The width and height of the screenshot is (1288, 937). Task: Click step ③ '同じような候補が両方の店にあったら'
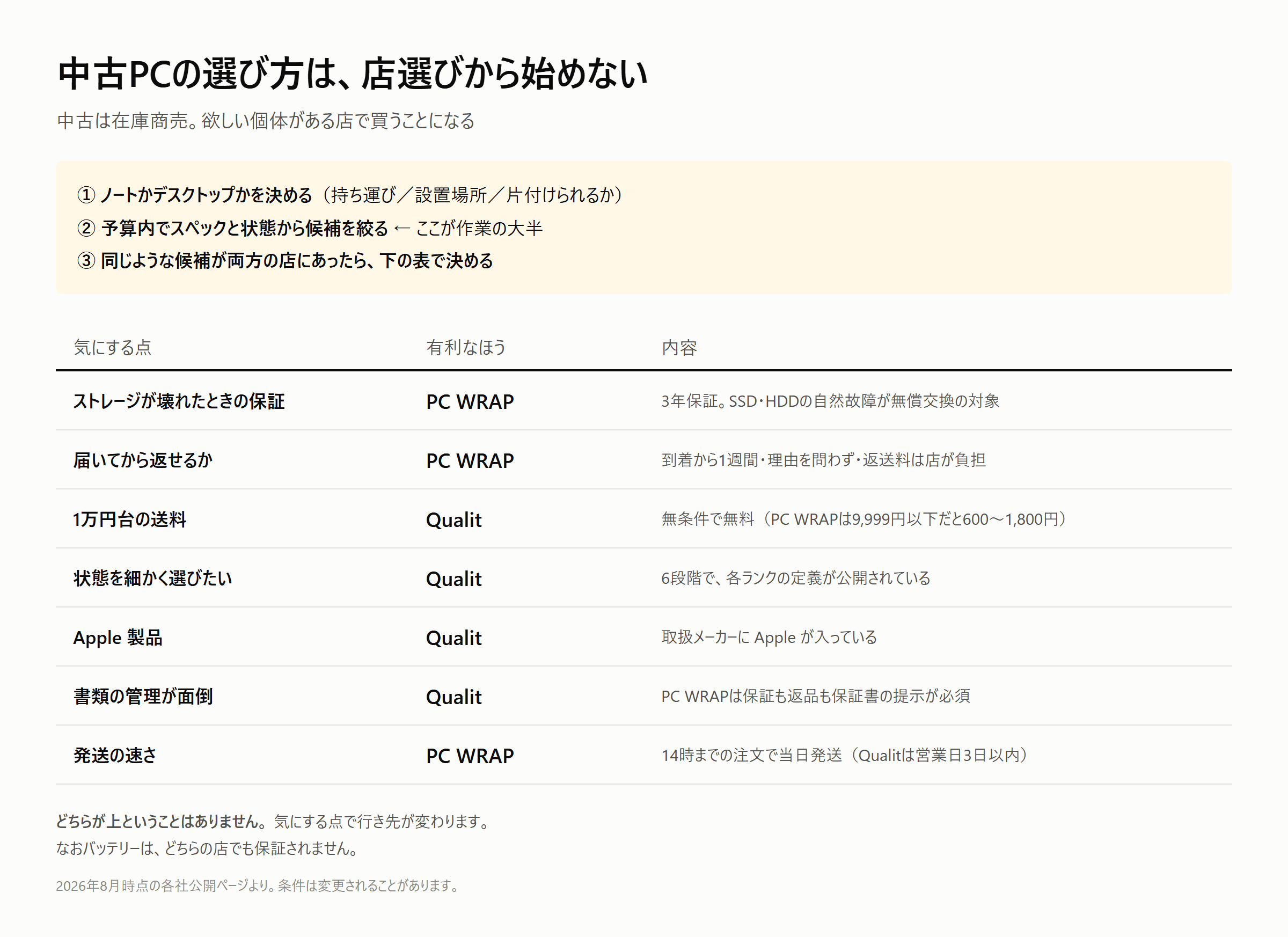[232, 261]
